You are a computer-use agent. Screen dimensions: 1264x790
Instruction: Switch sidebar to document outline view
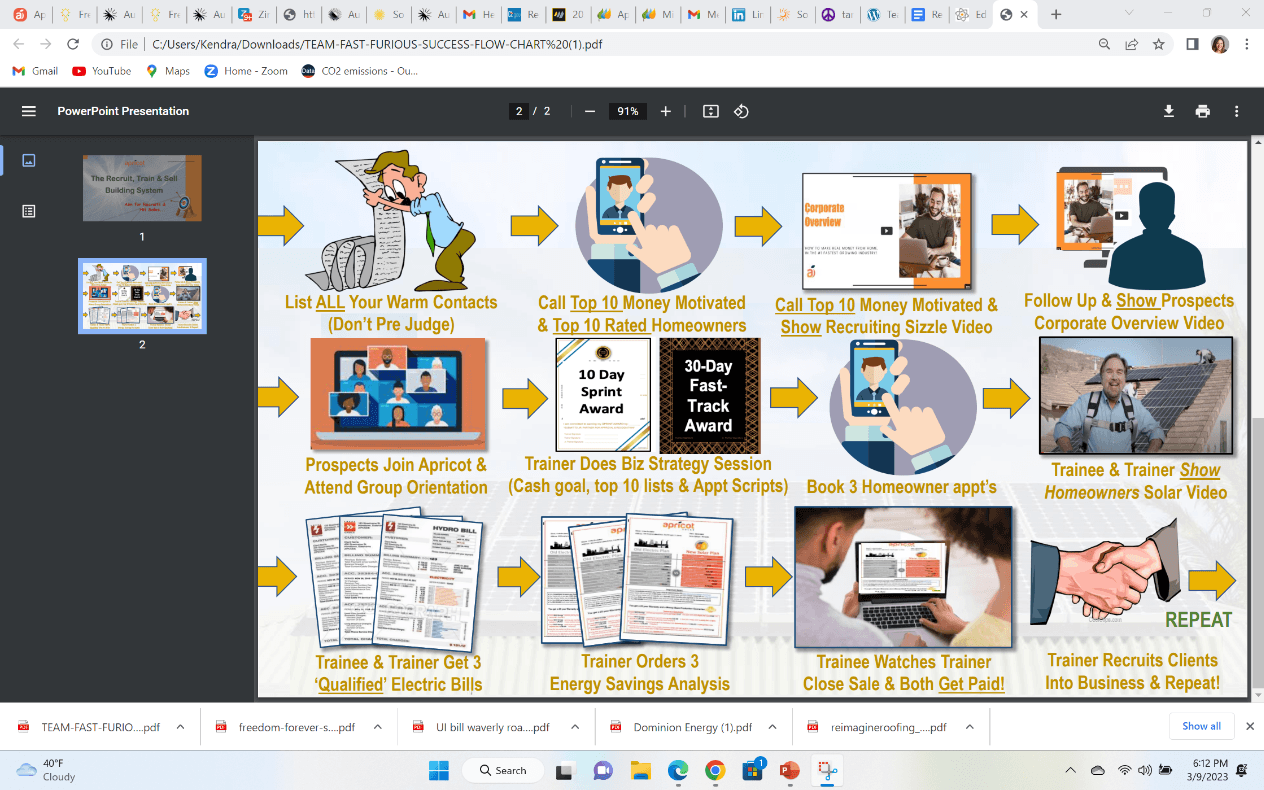28,211
